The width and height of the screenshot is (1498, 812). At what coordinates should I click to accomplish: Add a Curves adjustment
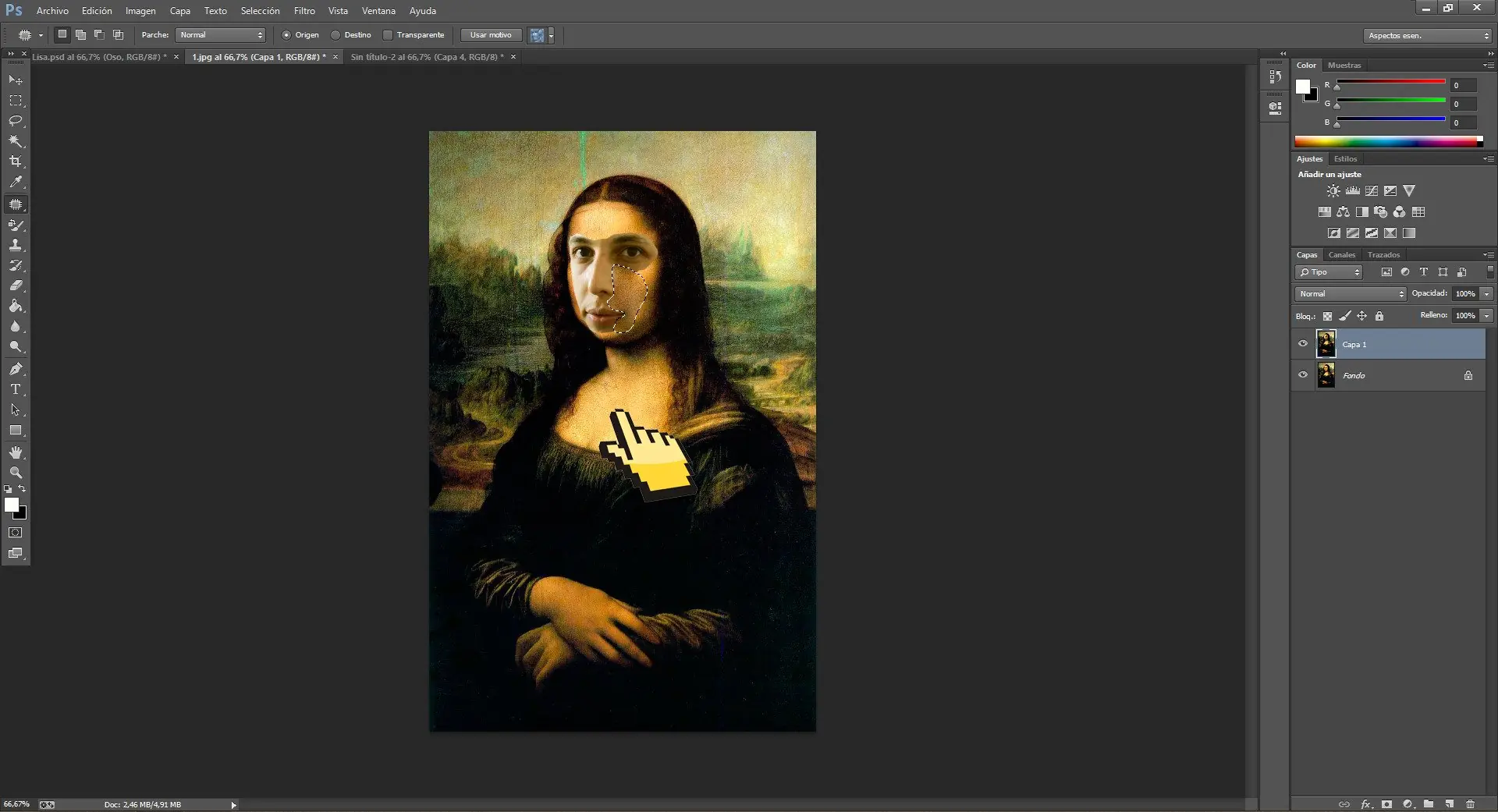pos(1372,190)
